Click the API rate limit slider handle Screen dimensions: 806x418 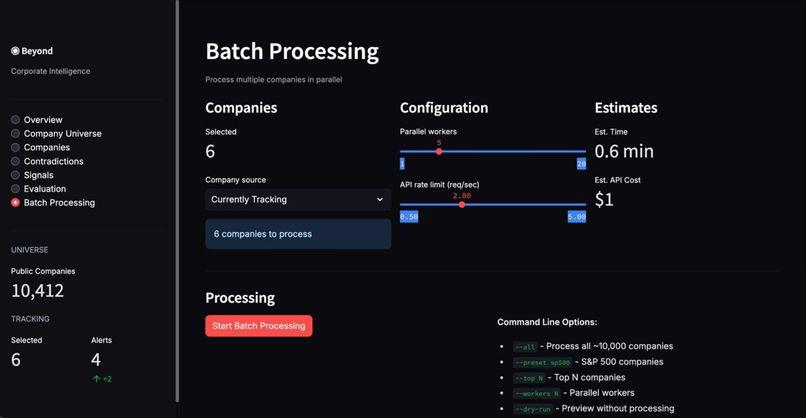[462, 205]
